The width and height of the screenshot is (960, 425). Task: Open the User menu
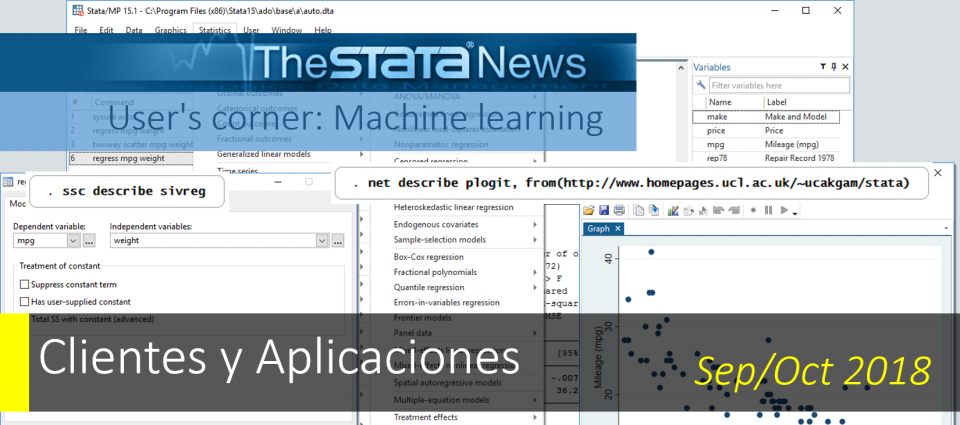point(251,30)
